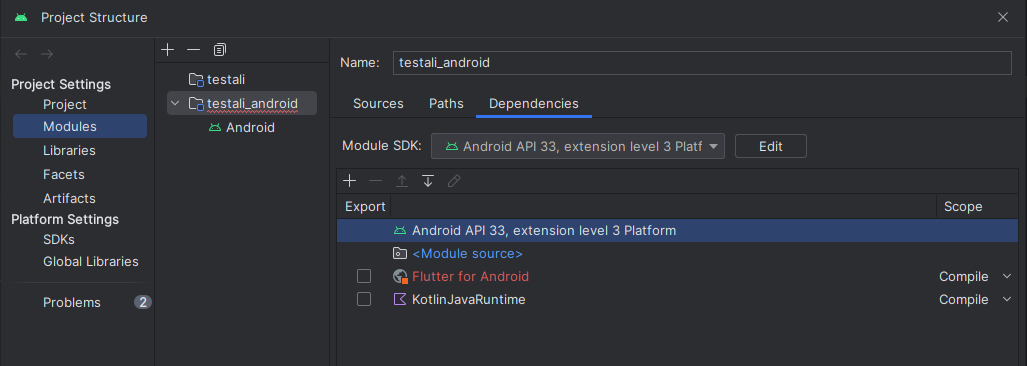Click the Module source folder icon
The image size is (1027, 366).
(x=400, y=253)
